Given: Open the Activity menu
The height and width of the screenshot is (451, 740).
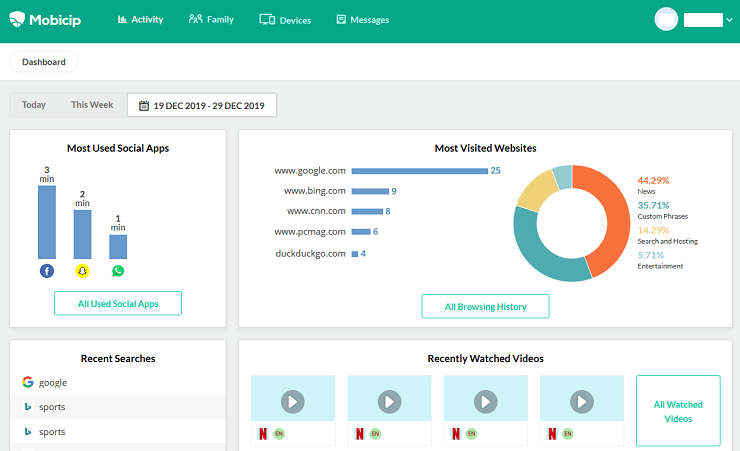Looking at the screenshot, I should click(140, 19).
